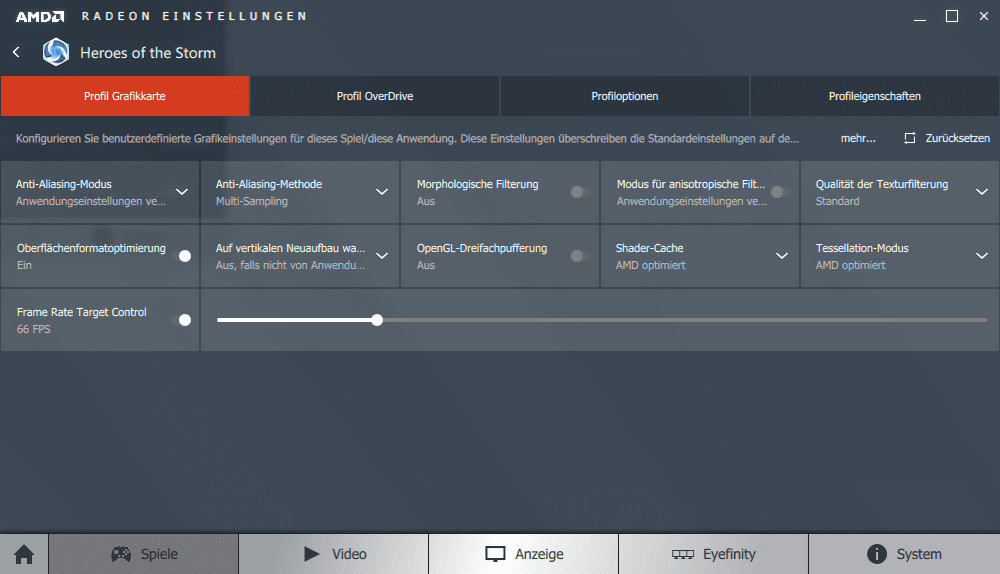Open Auf vertikalen Neuaufbau warten dropdown
Viewport: 1000px width, 574px height.
[x=381, y=256]
